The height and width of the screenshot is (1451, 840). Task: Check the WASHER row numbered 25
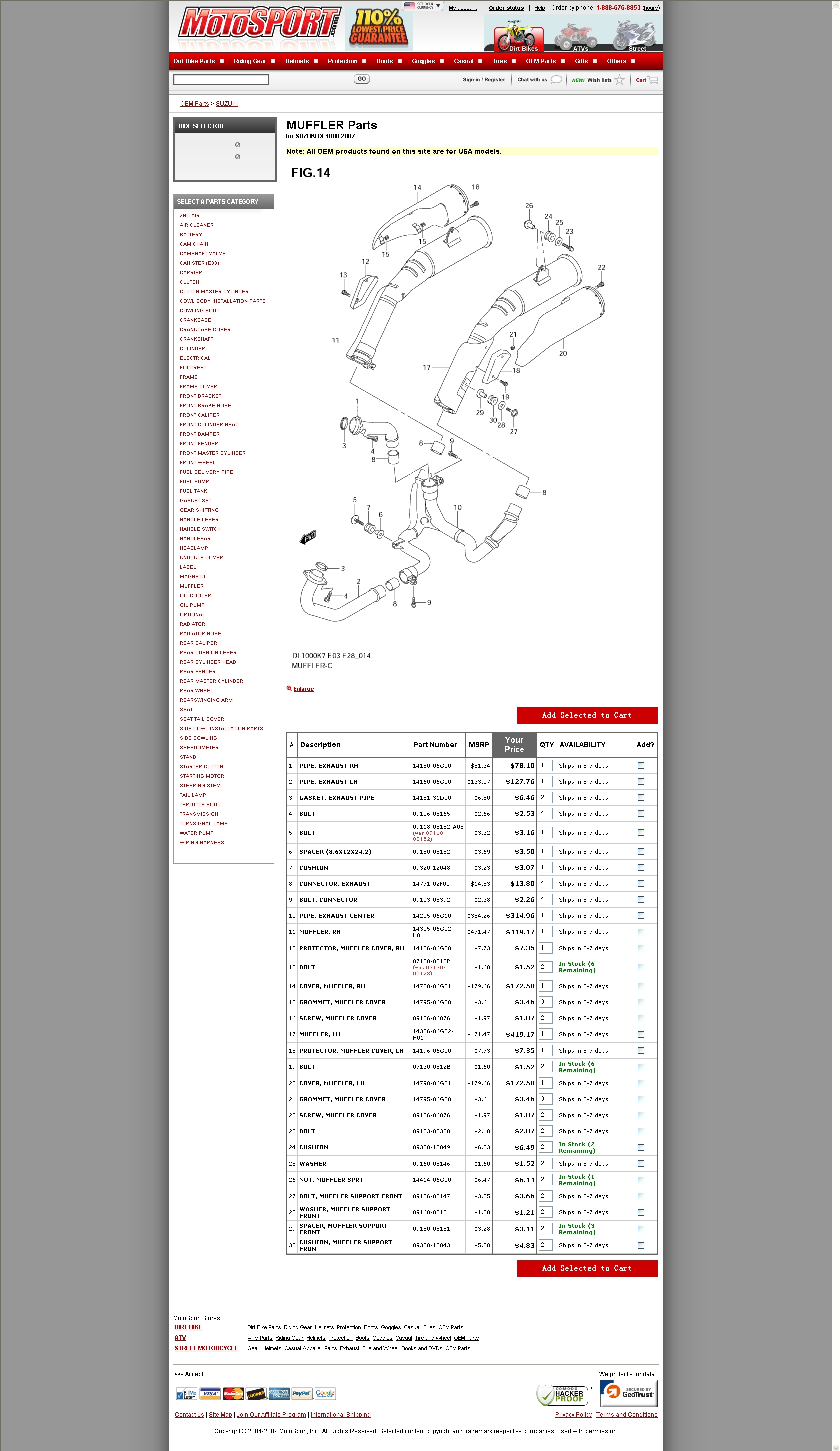(x=641, y=1163)
